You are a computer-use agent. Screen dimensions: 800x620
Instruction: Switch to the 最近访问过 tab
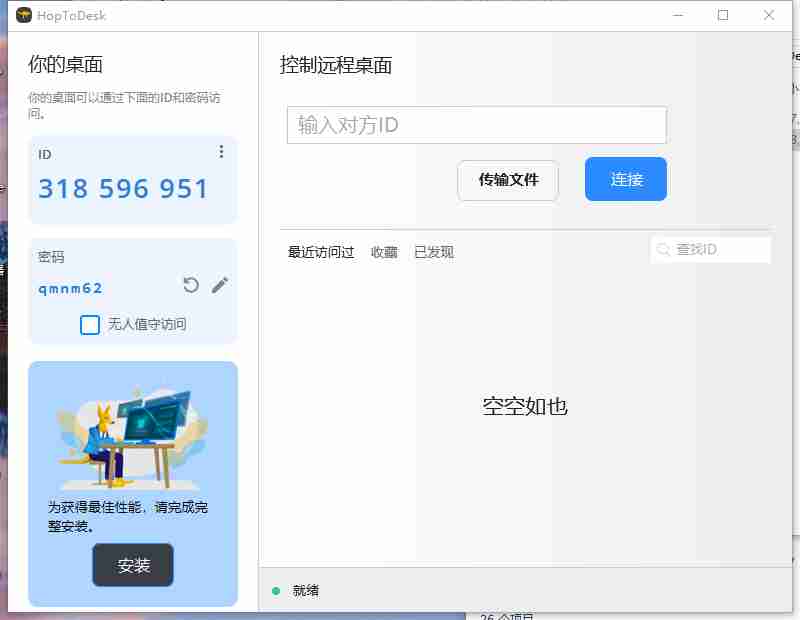321,252
